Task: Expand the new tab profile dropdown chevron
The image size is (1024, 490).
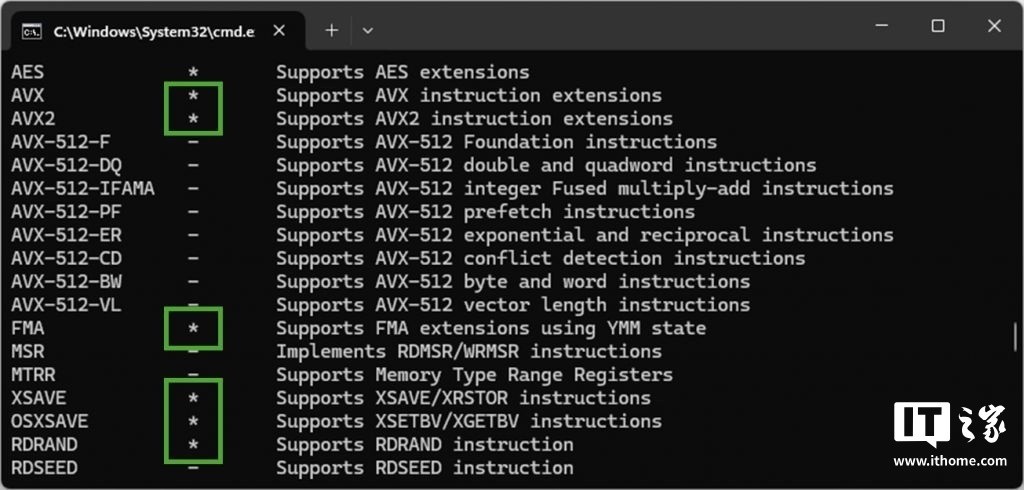Action: [x=367, y=30]
